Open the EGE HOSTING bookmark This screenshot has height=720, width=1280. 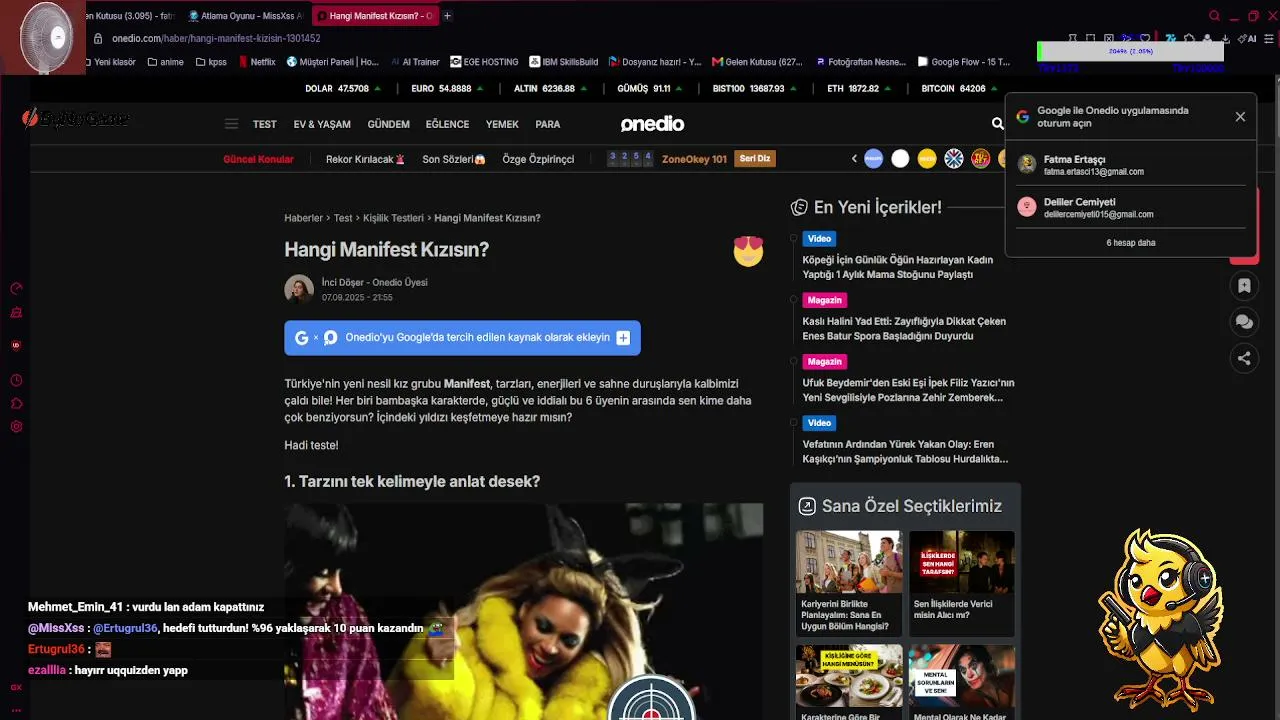[x=485, y=62]
